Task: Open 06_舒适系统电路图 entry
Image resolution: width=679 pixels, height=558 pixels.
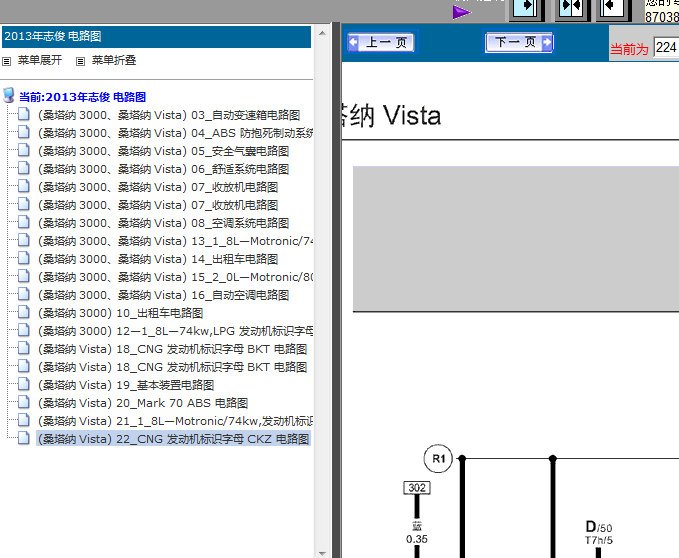Action: tap(163, 169)
